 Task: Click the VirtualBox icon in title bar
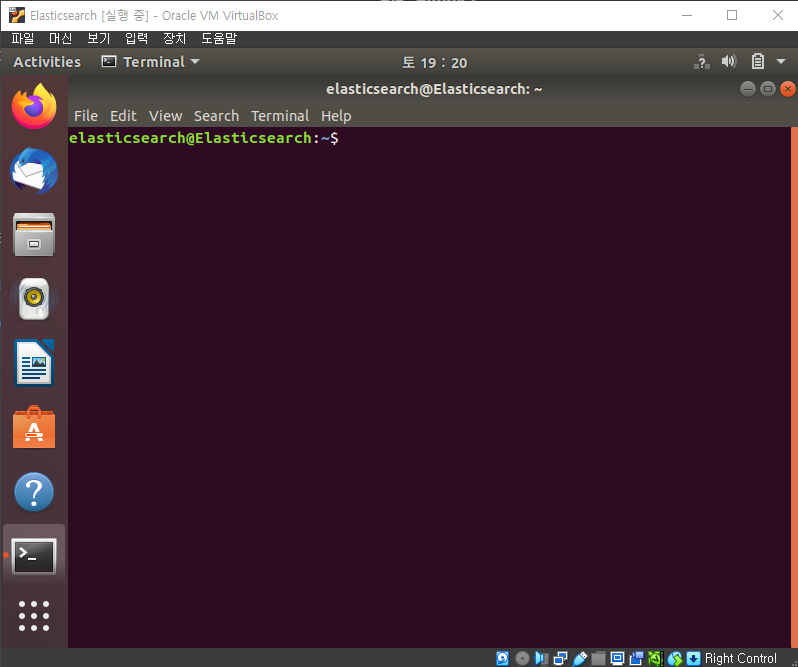[x=16, y=15]
